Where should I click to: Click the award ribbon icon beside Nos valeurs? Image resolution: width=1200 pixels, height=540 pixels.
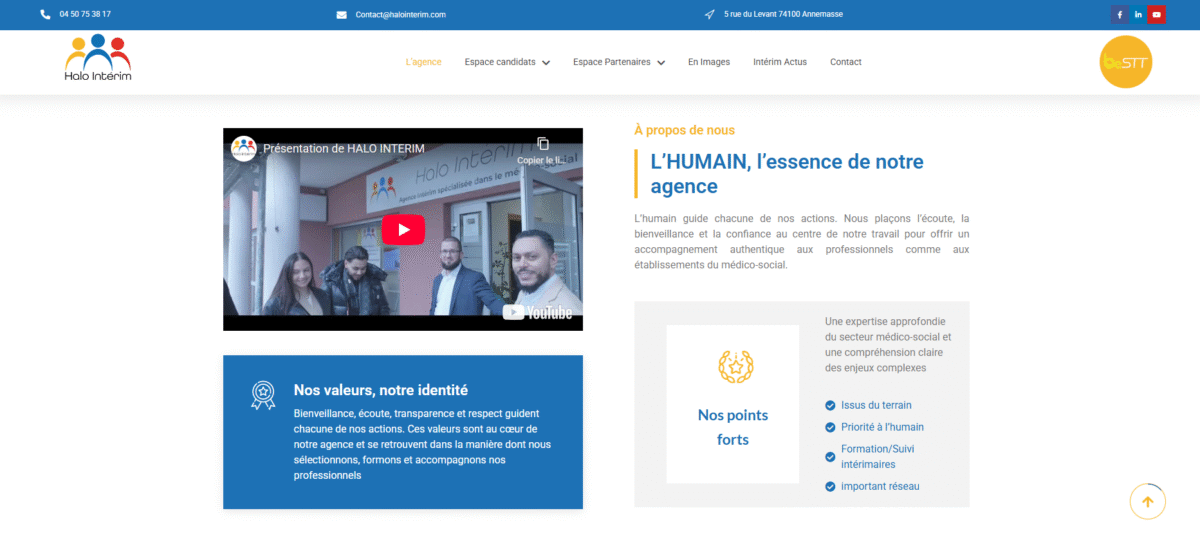(263, 395)
